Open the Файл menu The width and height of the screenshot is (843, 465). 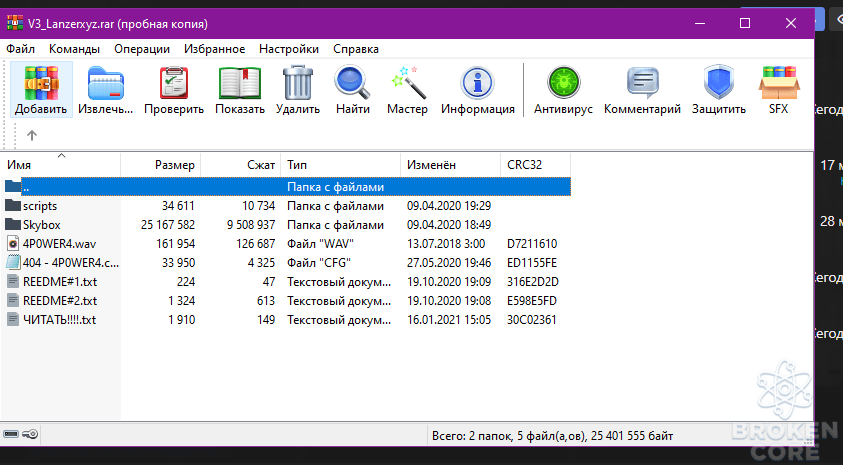[x=20, y=49]
